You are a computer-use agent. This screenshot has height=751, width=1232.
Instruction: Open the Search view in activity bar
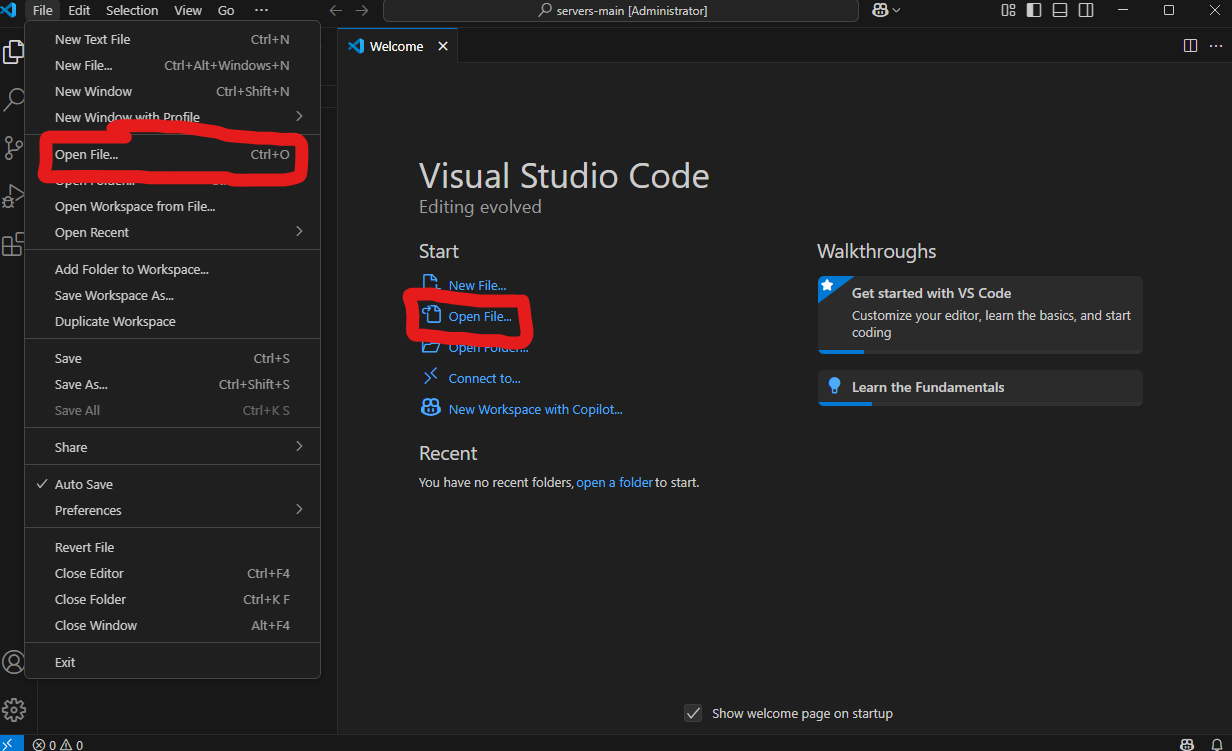pos(13,100)
